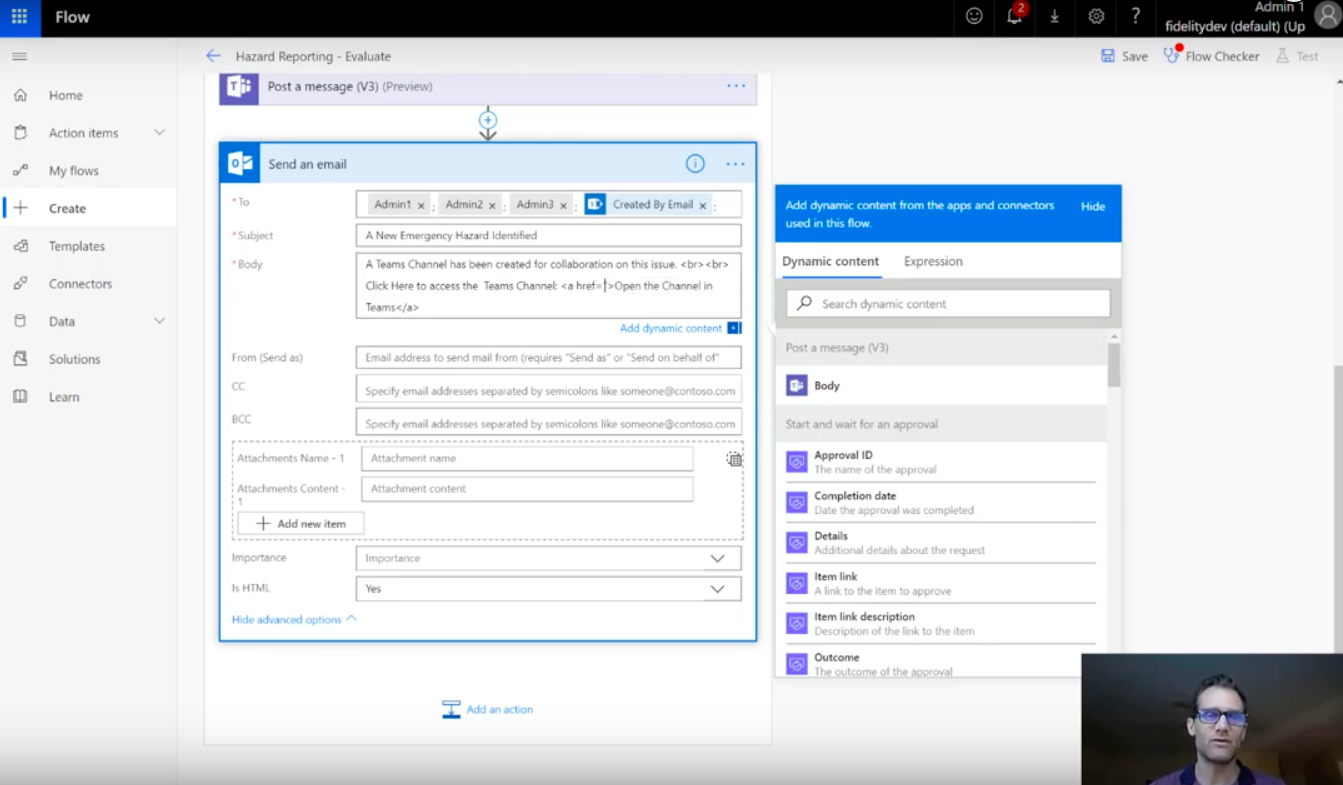The image size is (1343, 785).
Task: Open the app launcher waffle icon
Action: pyautogui.click(x=19, y=17)
